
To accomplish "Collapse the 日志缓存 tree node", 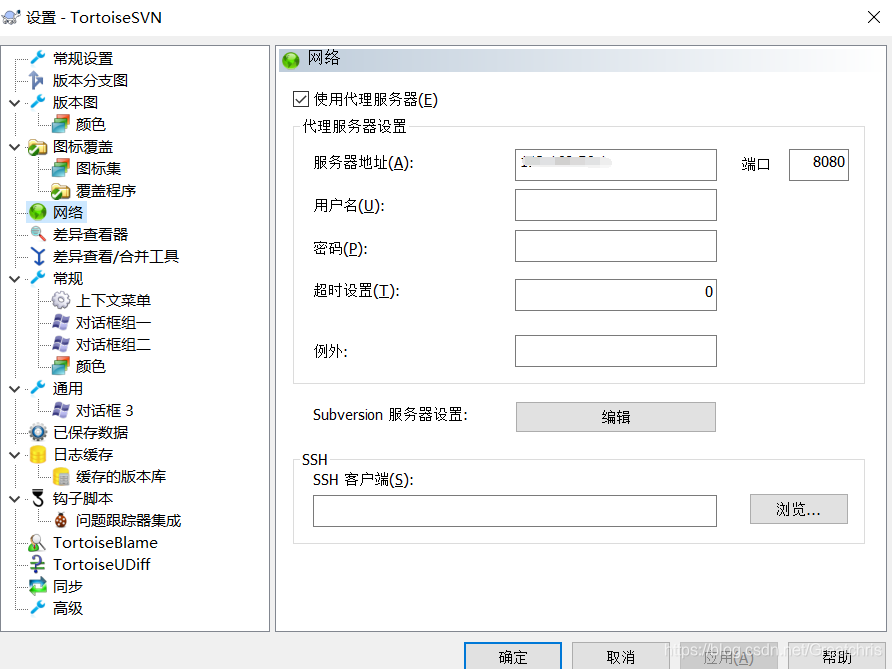I will (x=15, y=455).
